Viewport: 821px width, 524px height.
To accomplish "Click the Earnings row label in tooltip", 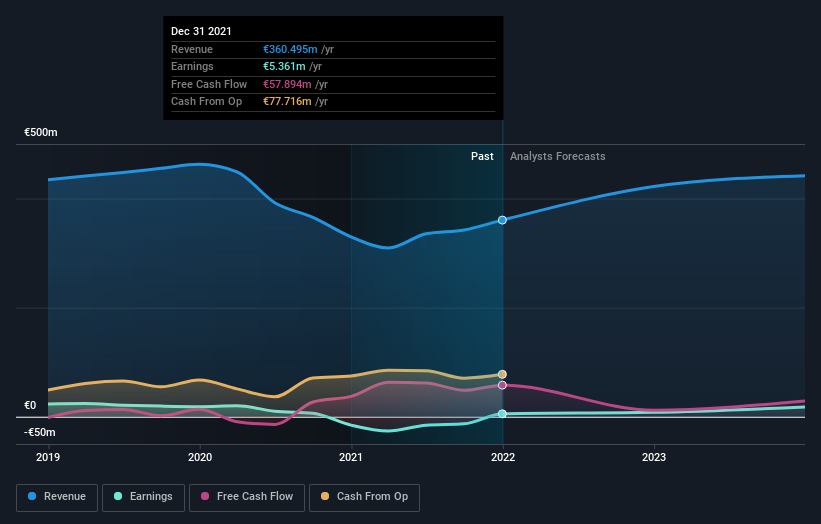I will point(192,66).
